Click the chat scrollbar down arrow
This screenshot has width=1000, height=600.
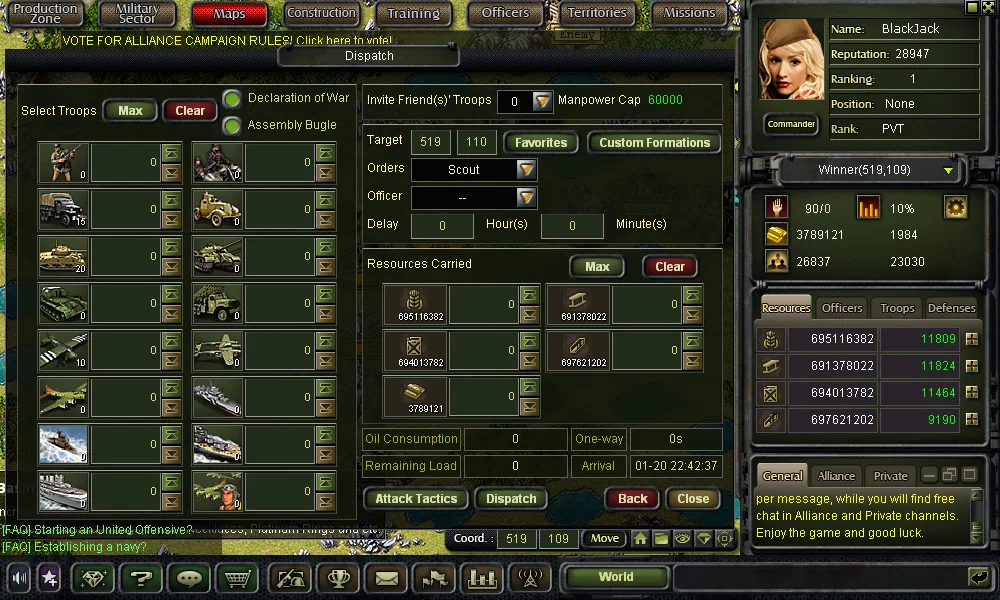pos(976,538)
